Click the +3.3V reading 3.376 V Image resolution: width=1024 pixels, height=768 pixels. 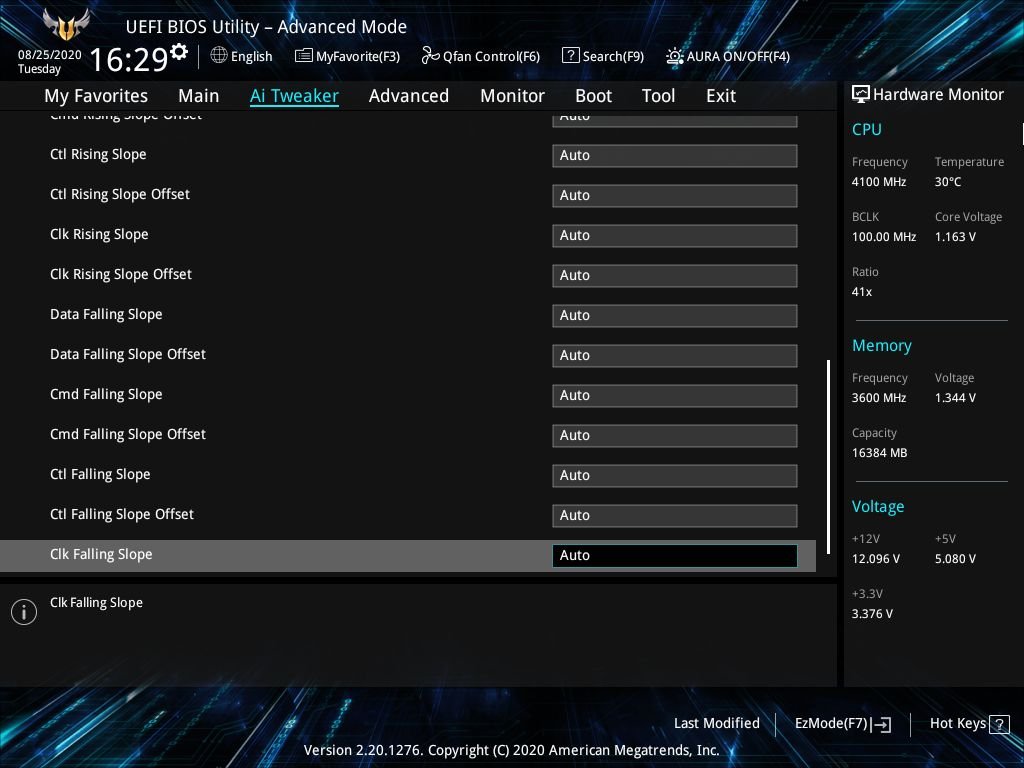872,614
